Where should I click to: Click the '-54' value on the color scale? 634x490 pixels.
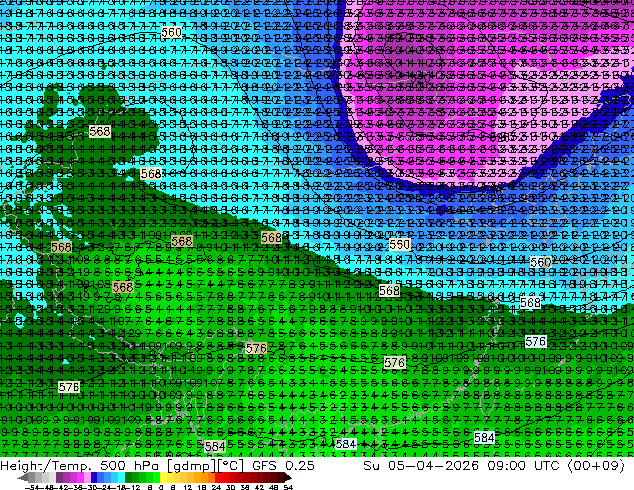(32, 487)
